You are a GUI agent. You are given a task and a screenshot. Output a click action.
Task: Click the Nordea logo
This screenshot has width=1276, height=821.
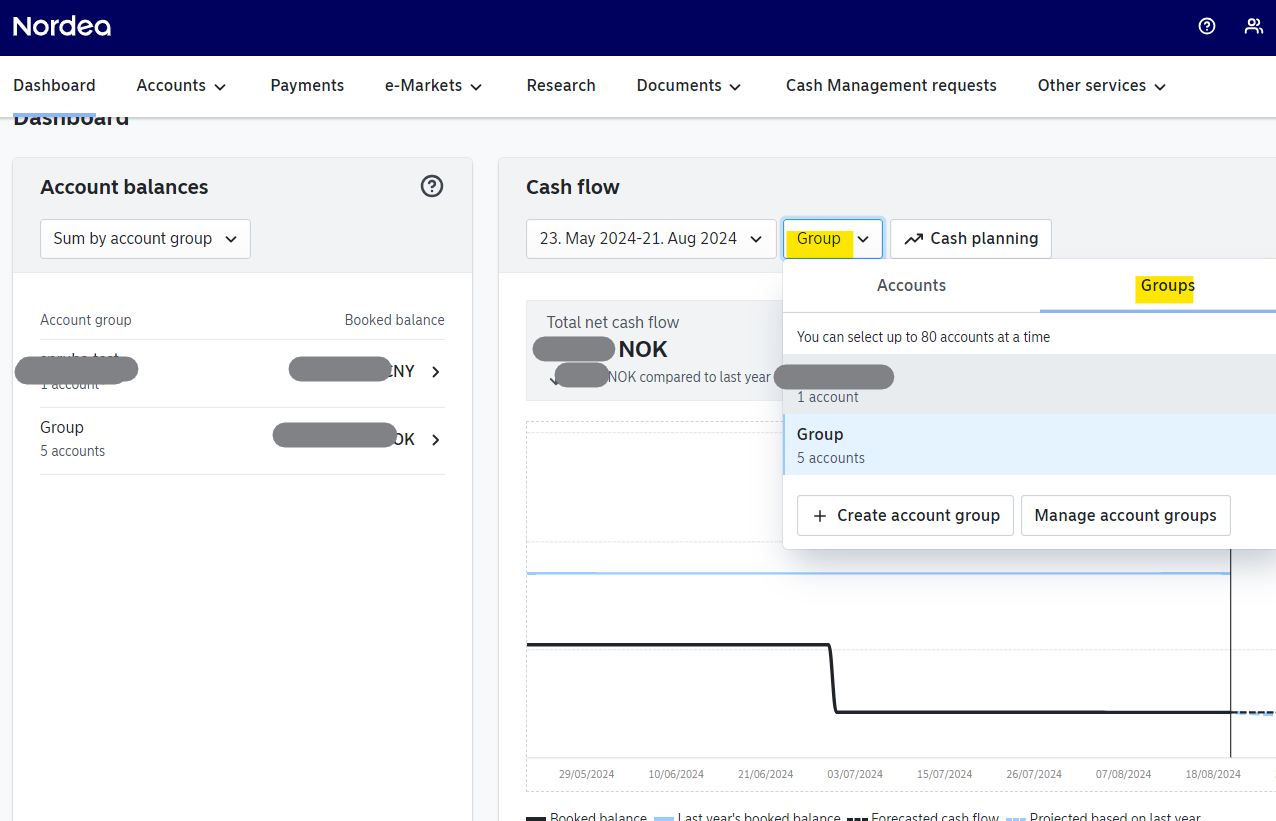pyautogui.click(x=62, y=27)
